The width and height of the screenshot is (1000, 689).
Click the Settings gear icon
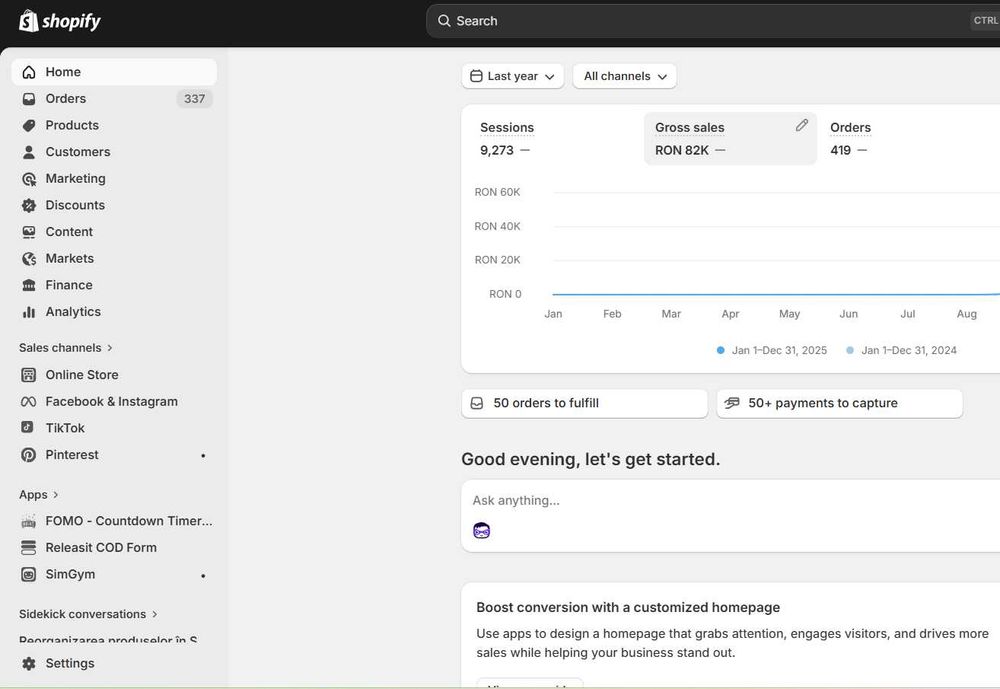28,664
